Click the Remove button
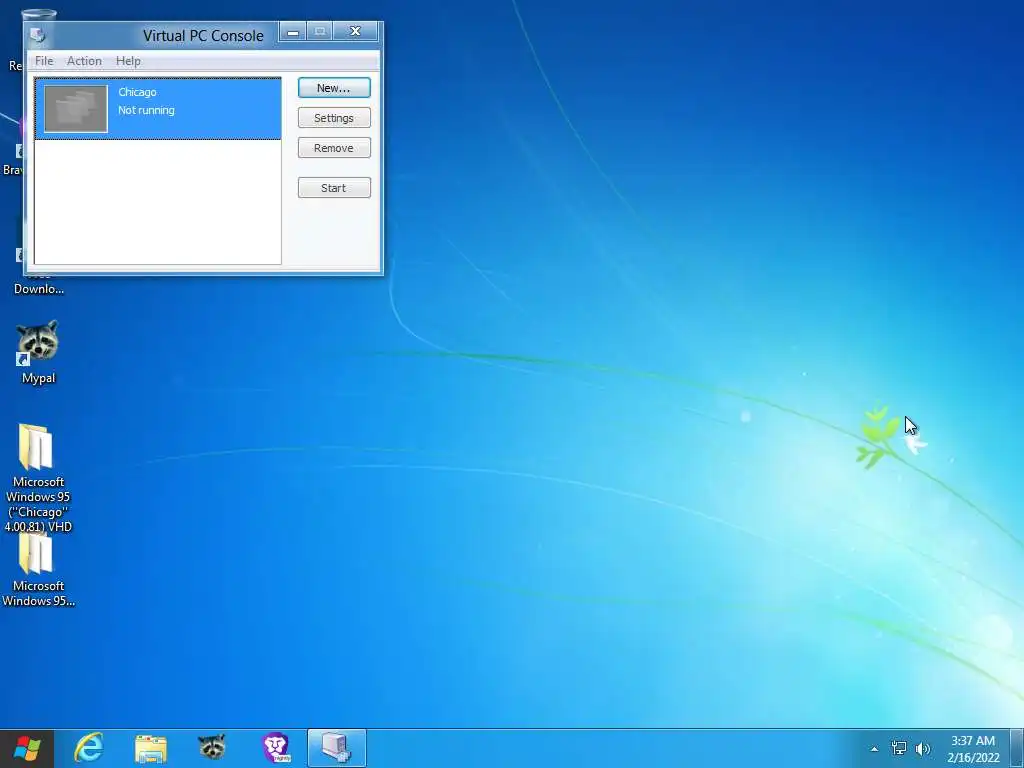 [x=334, y=148]
